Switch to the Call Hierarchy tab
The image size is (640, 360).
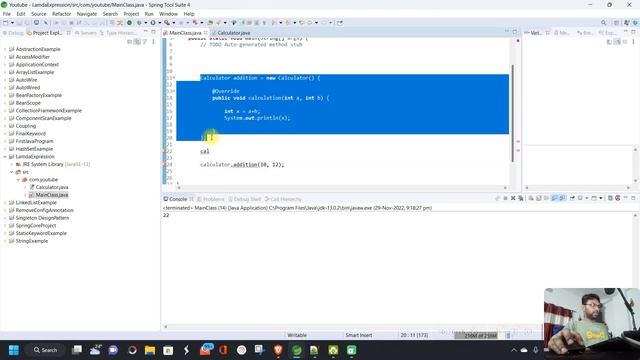(283, 199)
